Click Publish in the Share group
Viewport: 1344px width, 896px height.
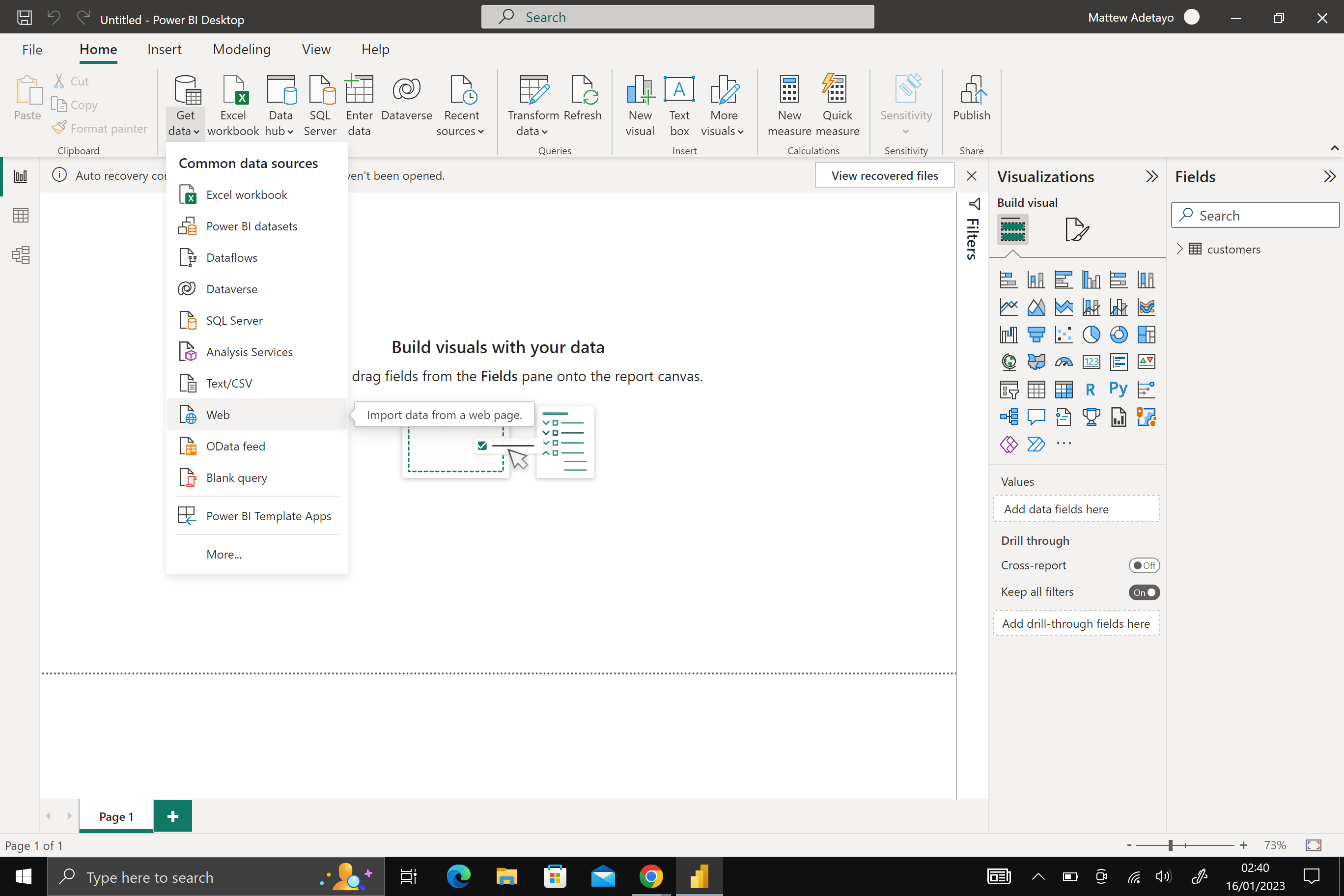click(x=972, y=98)
